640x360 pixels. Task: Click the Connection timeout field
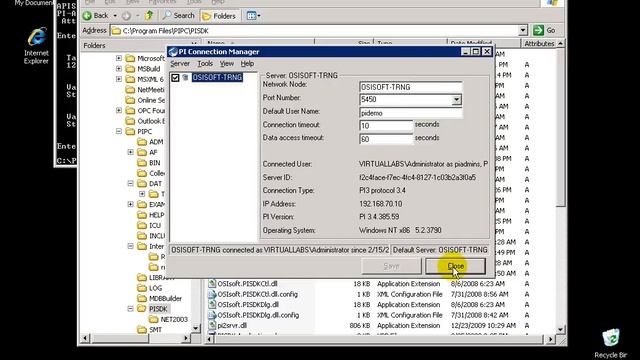pyautogui.click(x=386, y=126)
